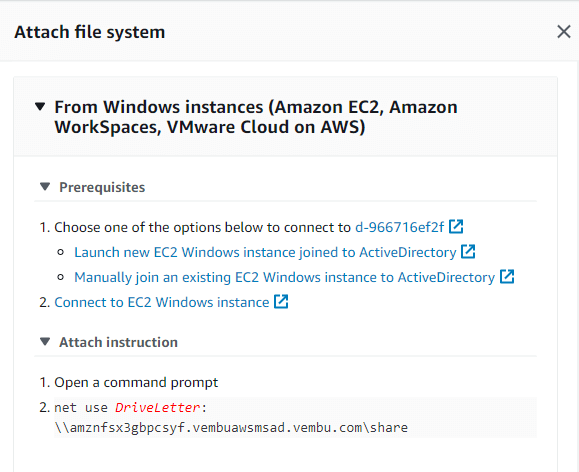Click the From Windows instances heading text

pos(256,117)
